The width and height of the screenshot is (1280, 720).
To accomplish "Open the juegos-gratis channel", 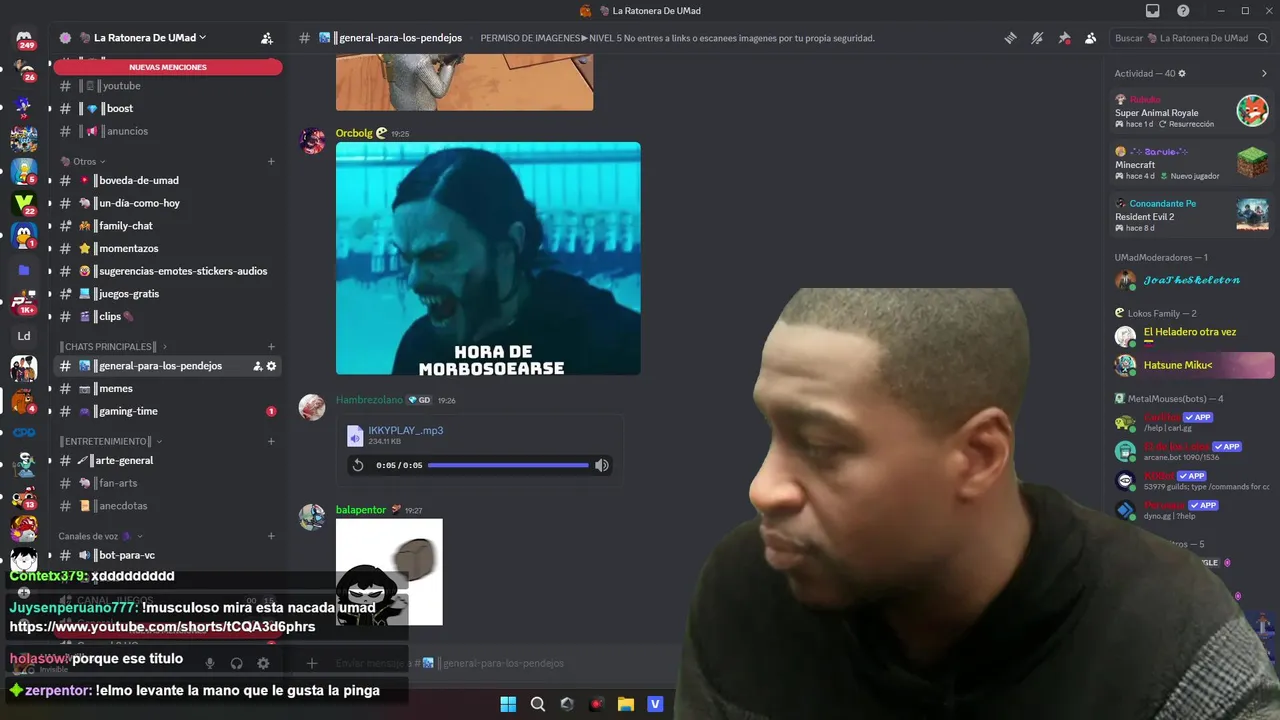I will [166, 294].
